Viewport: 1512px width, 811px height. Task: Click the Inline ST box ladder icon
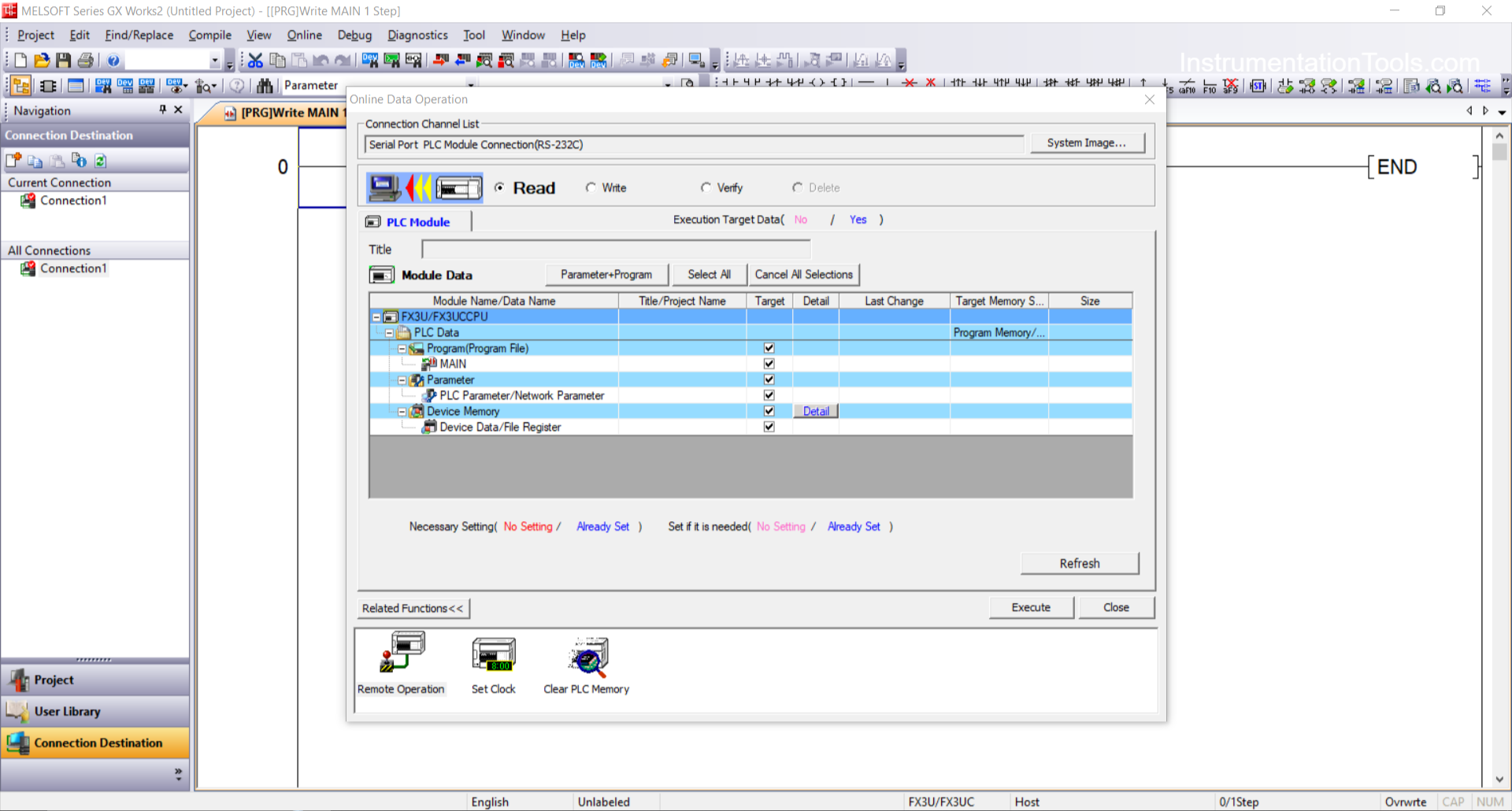(x=1258, y=86)
